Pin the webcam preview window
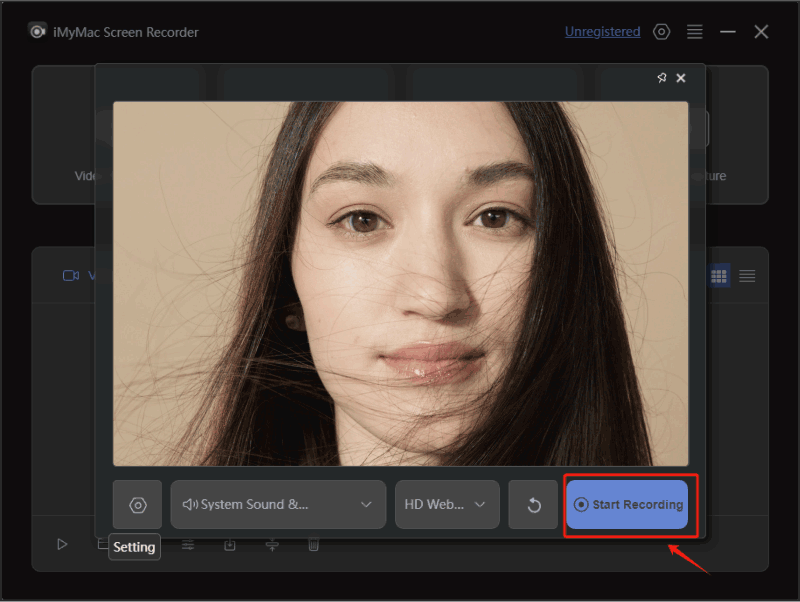This screenshot has width=800, height=602. [662, 77]
